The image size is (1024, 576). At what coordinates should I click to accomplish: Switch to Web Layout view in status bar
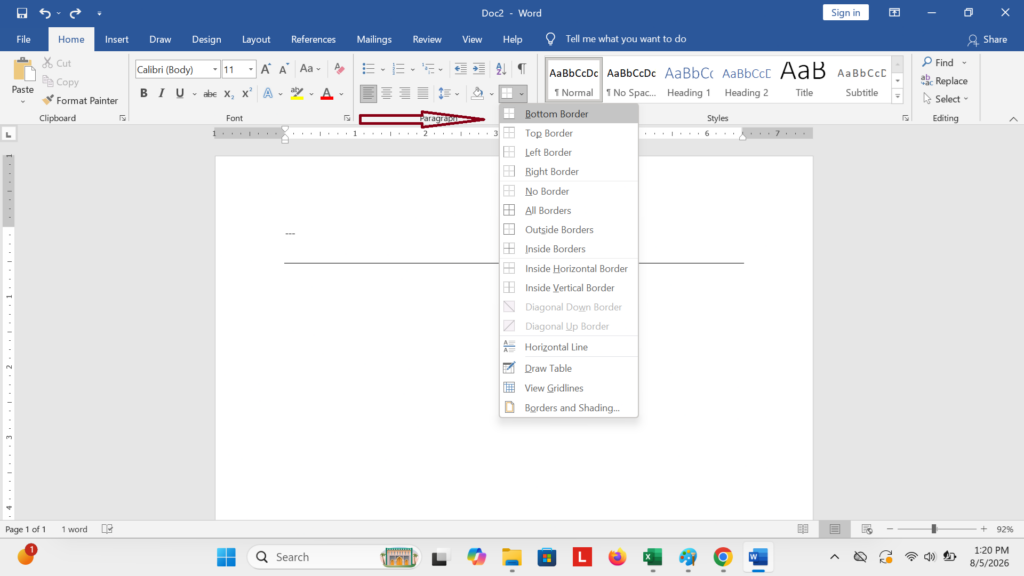coord(867,529)
